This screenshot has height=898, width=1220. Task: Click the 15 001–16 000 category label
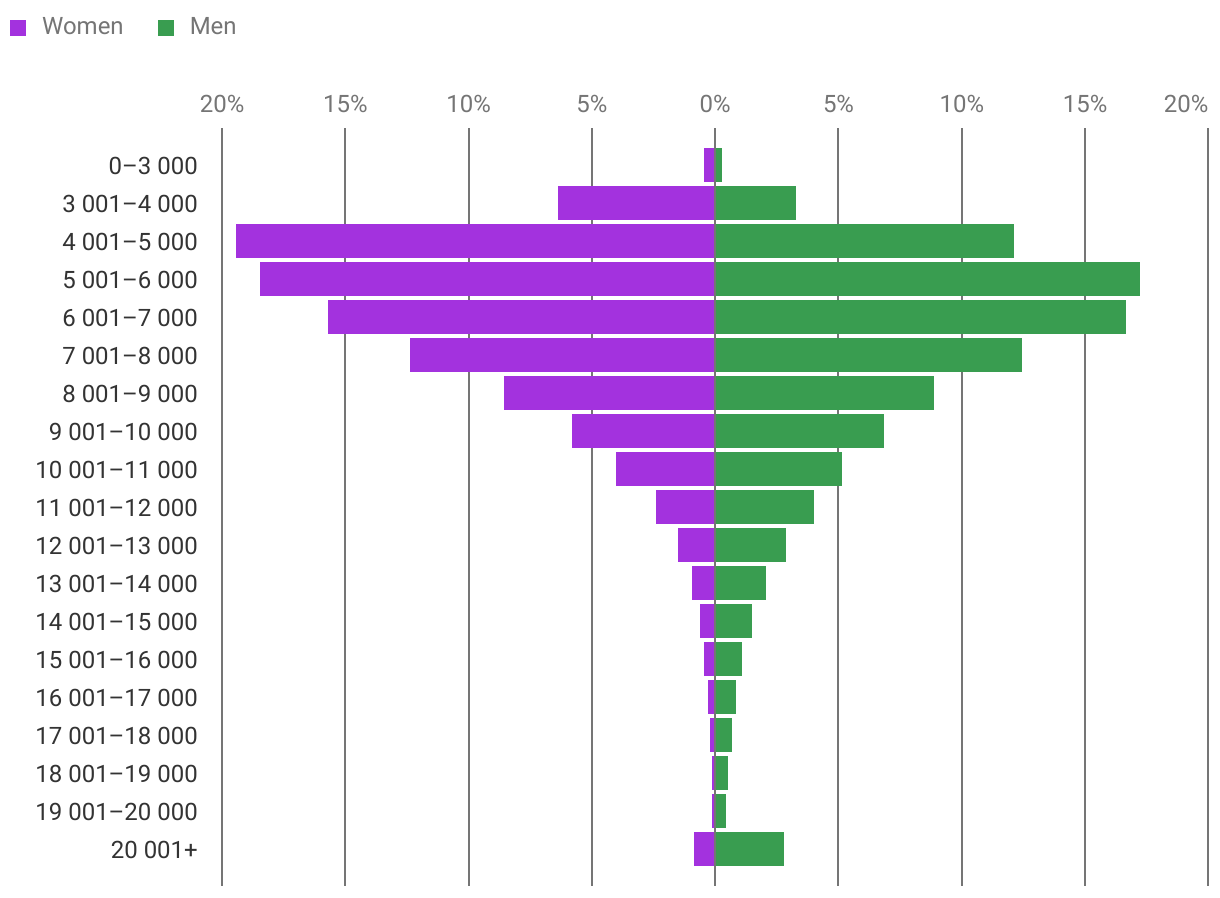point(117,660)
